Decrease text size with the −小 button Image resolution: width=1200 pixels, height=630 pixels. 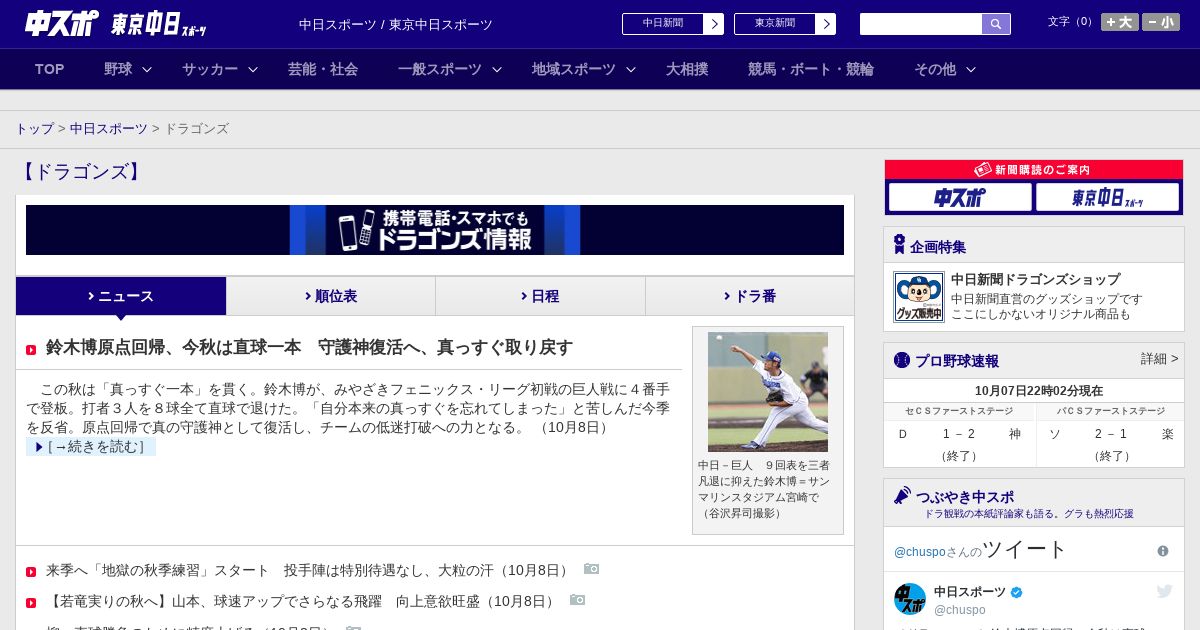[x=1161, y=22]
